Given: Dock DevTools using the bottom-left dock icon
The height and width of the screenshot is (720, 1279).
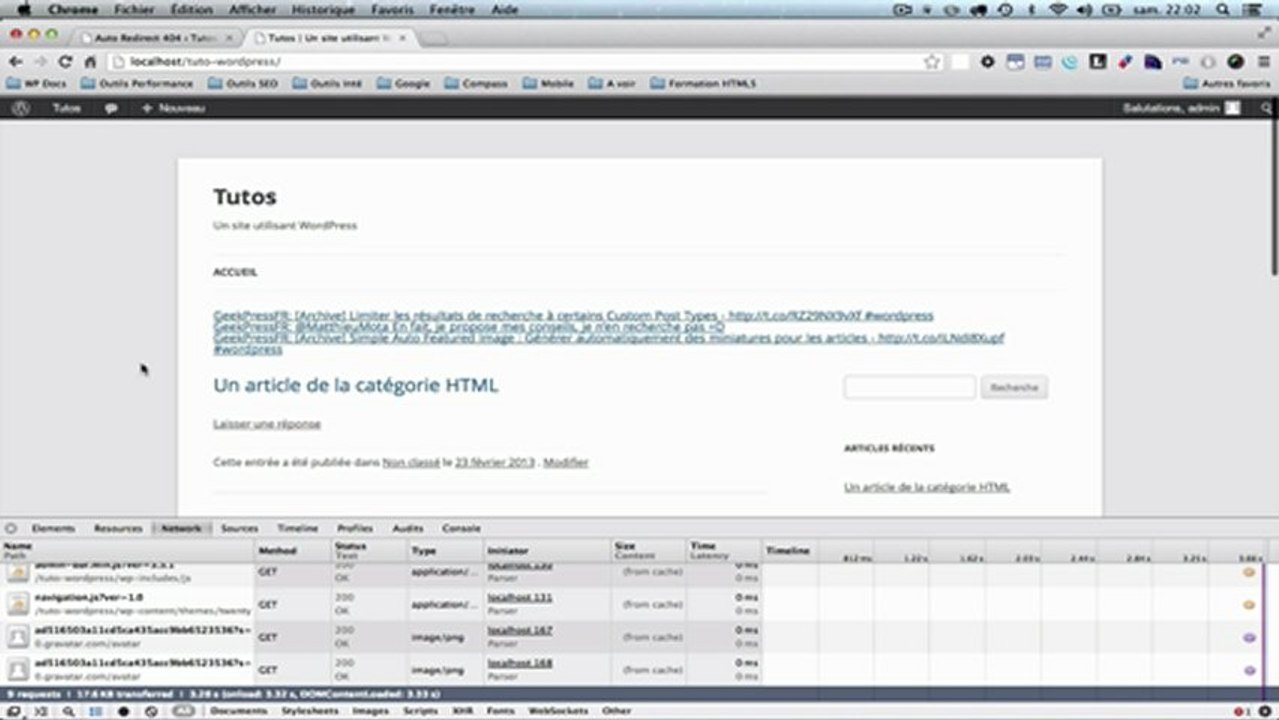Looking at the screenshot, I should [14, 711].
